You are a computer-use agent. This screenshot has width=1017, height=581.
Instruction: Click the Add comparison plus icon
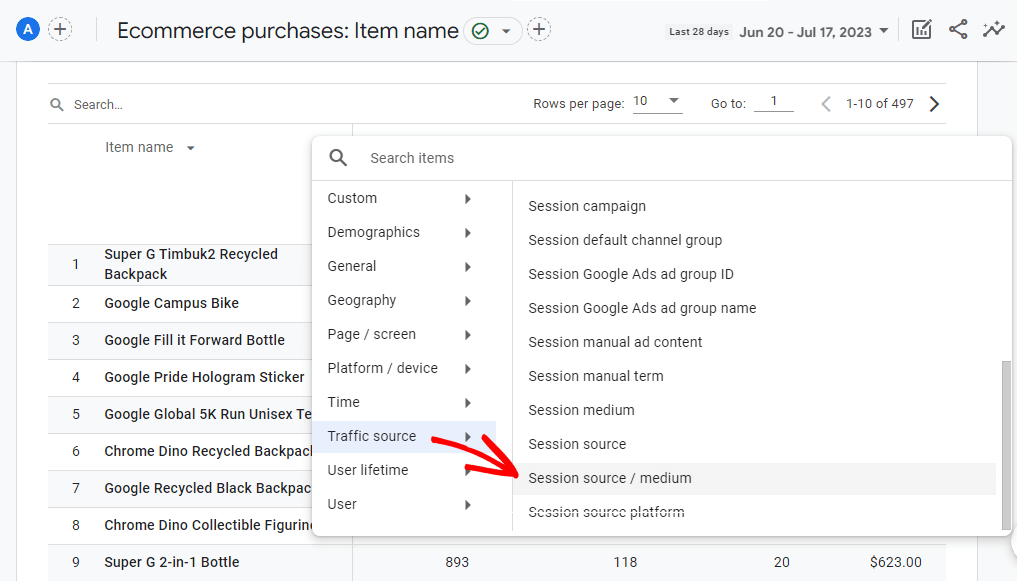pyautogui.click(x=538, y=29)
